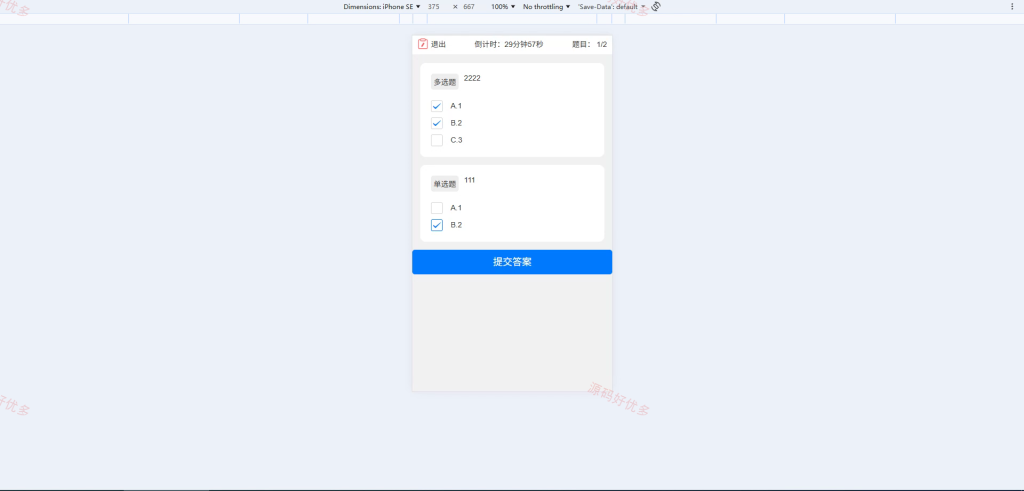Click the question title text 2222
The image size is (1024, 491).
(472, 78)
